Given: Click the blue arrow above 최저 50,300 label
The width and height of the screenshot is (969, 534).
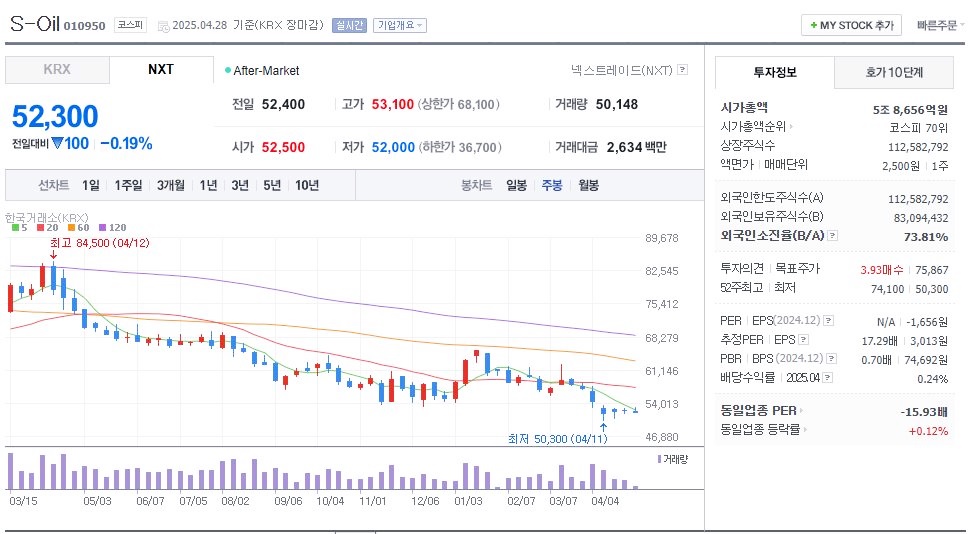Looking at the screenshot, I should click(603, 427).
